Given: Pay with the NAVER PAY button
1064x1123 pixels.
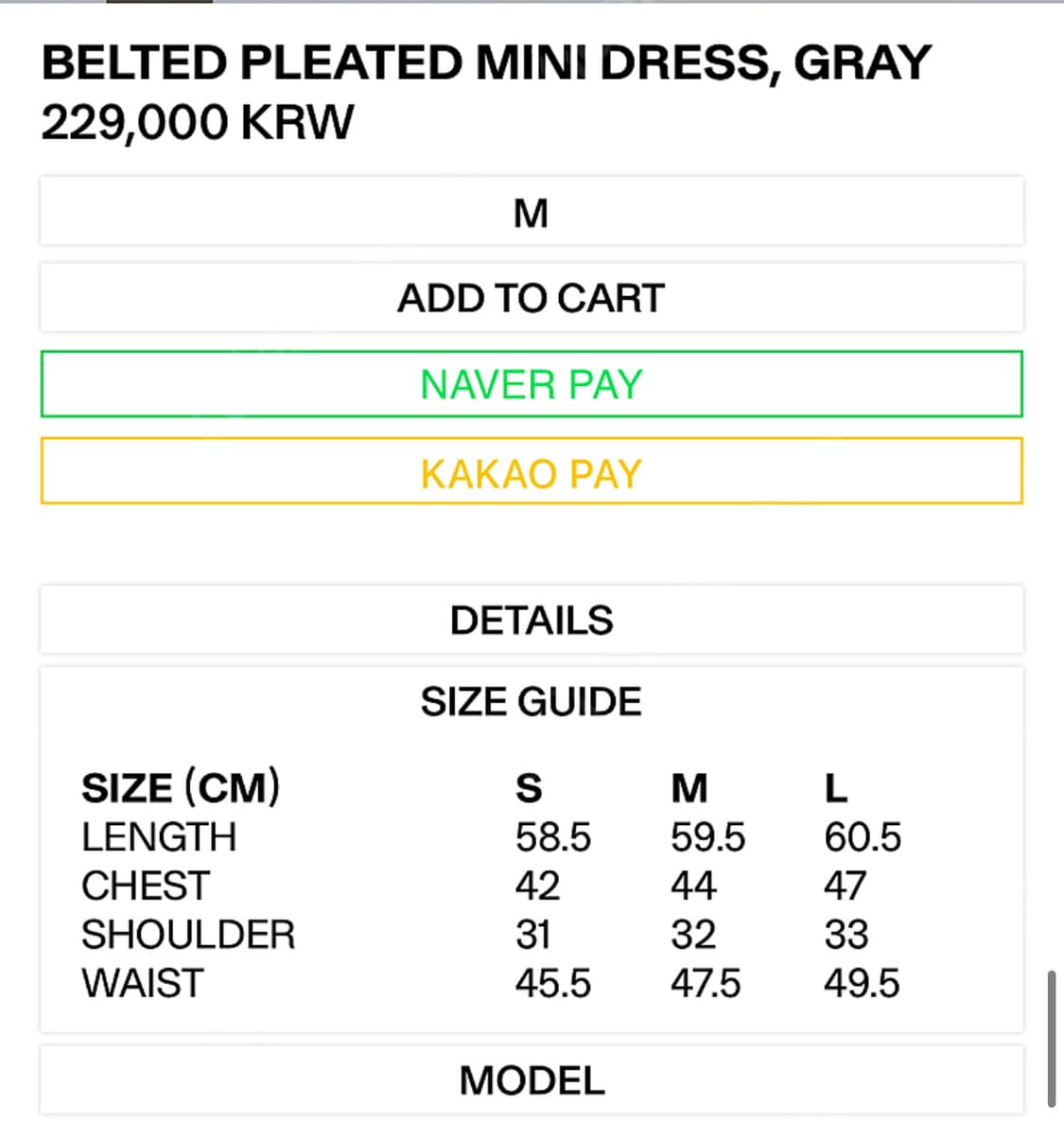Looking at the screenshot, I should 531,384.
